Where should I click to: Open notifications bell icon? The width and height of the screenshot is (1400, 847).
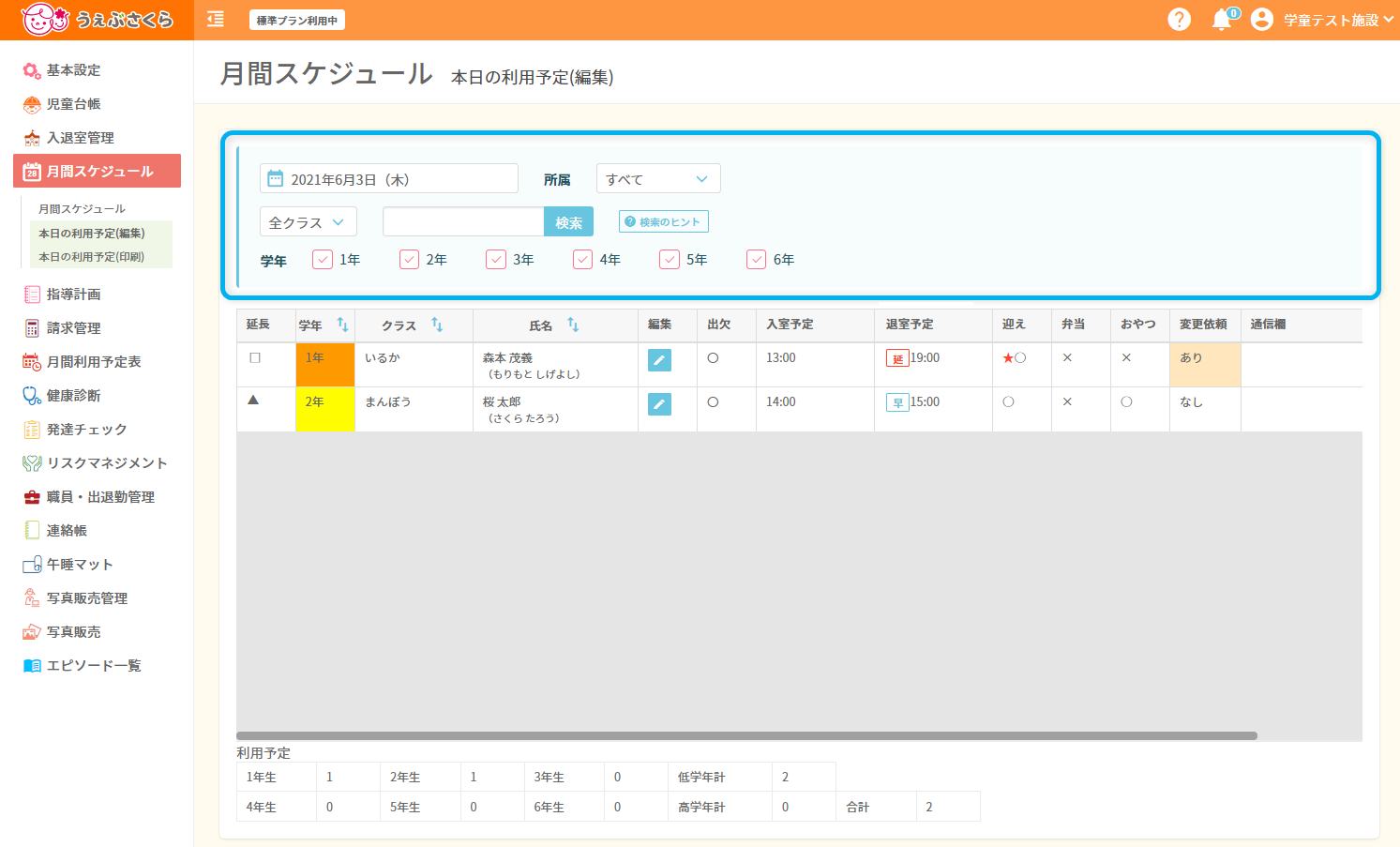click(1221, 20)
